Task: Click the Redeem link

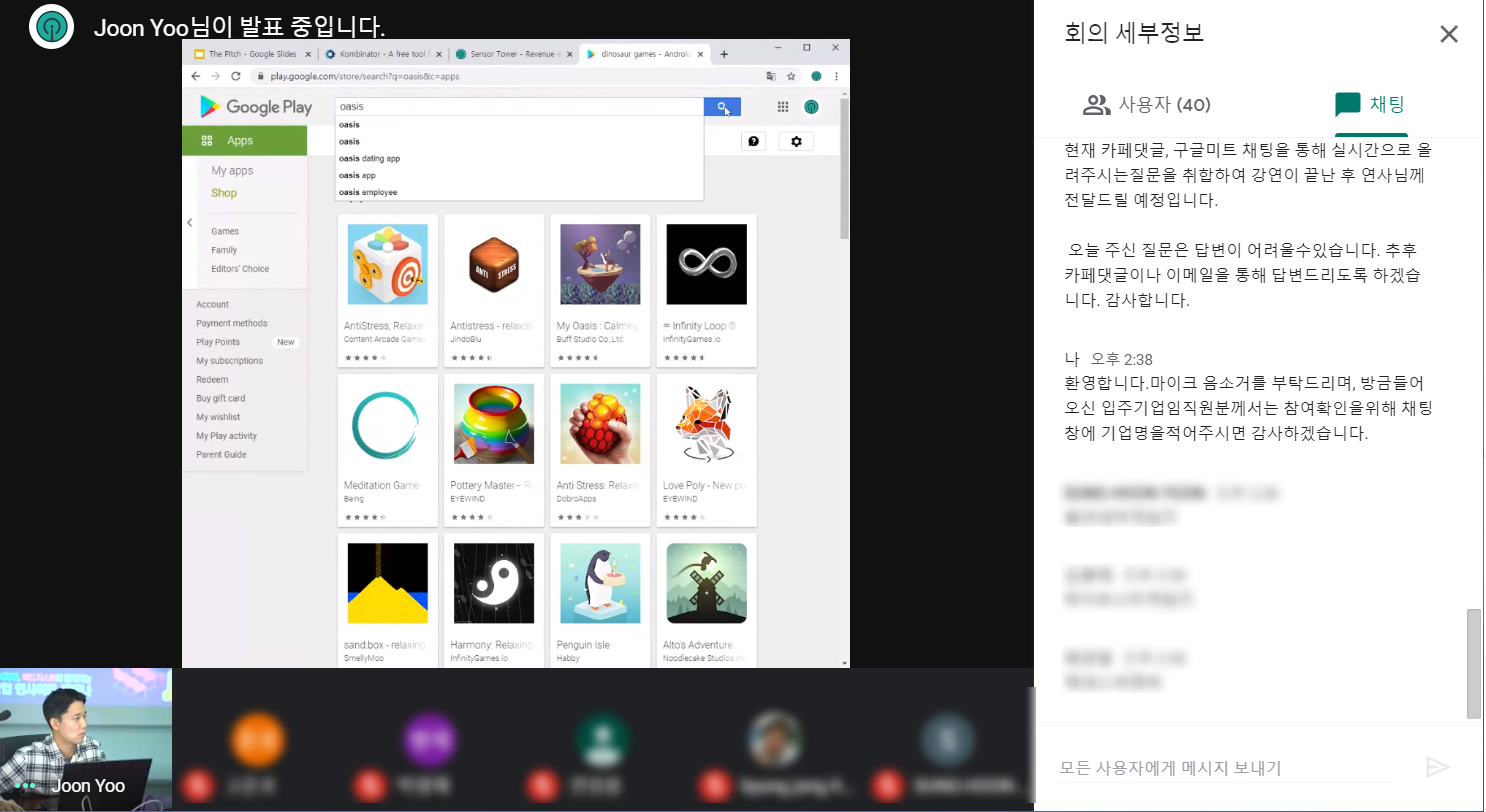Action: pos(212,380)
